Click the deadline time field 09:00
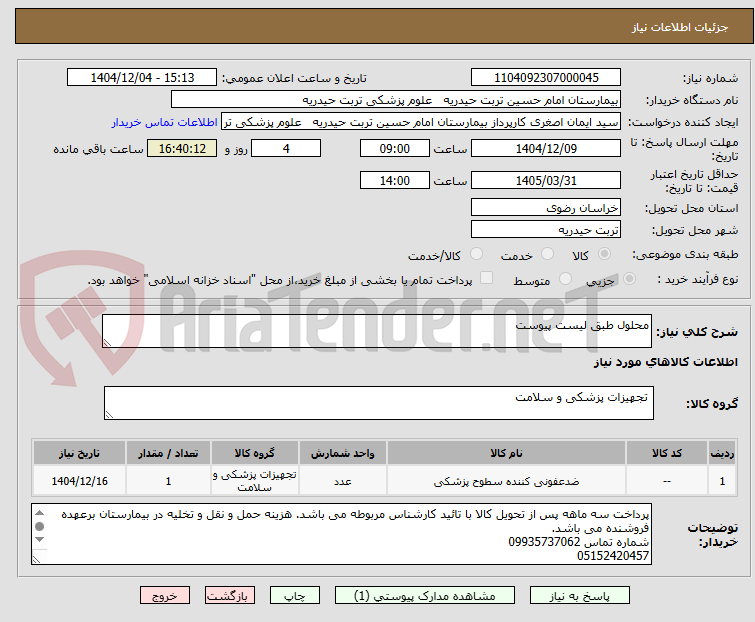Screen dimensions: 755x622 [x=395, y=148]
